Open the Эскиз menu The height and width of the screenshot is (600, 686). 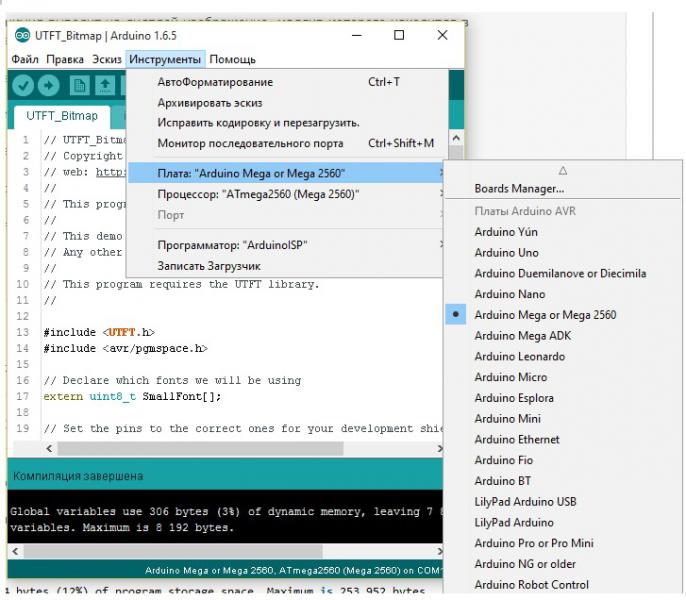(x=107, y=60)
